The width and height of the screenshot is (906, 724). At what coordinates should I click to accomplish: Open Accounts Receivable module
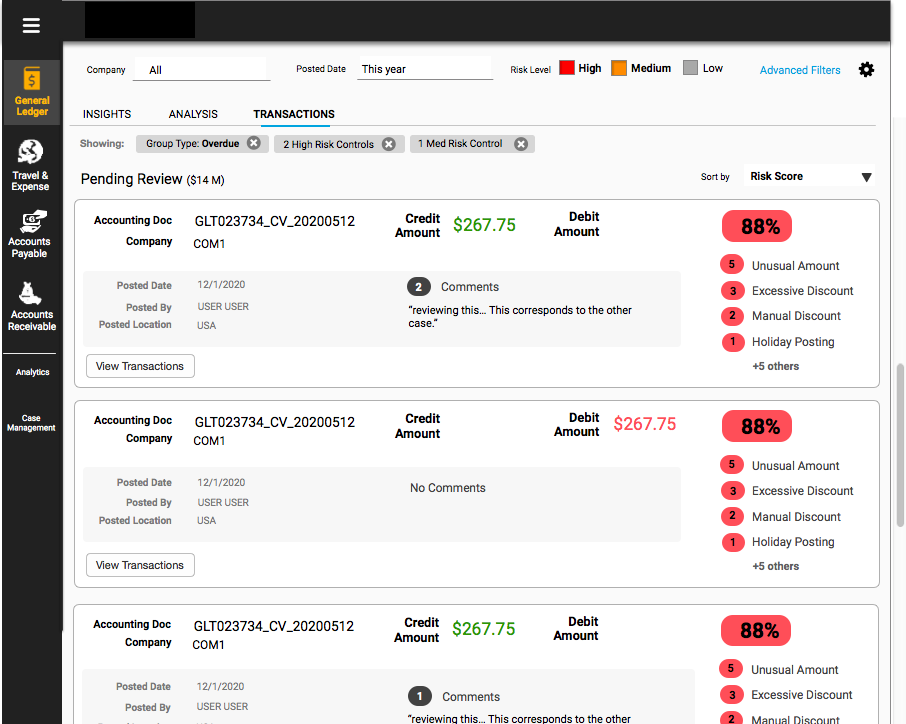[31, 307]
